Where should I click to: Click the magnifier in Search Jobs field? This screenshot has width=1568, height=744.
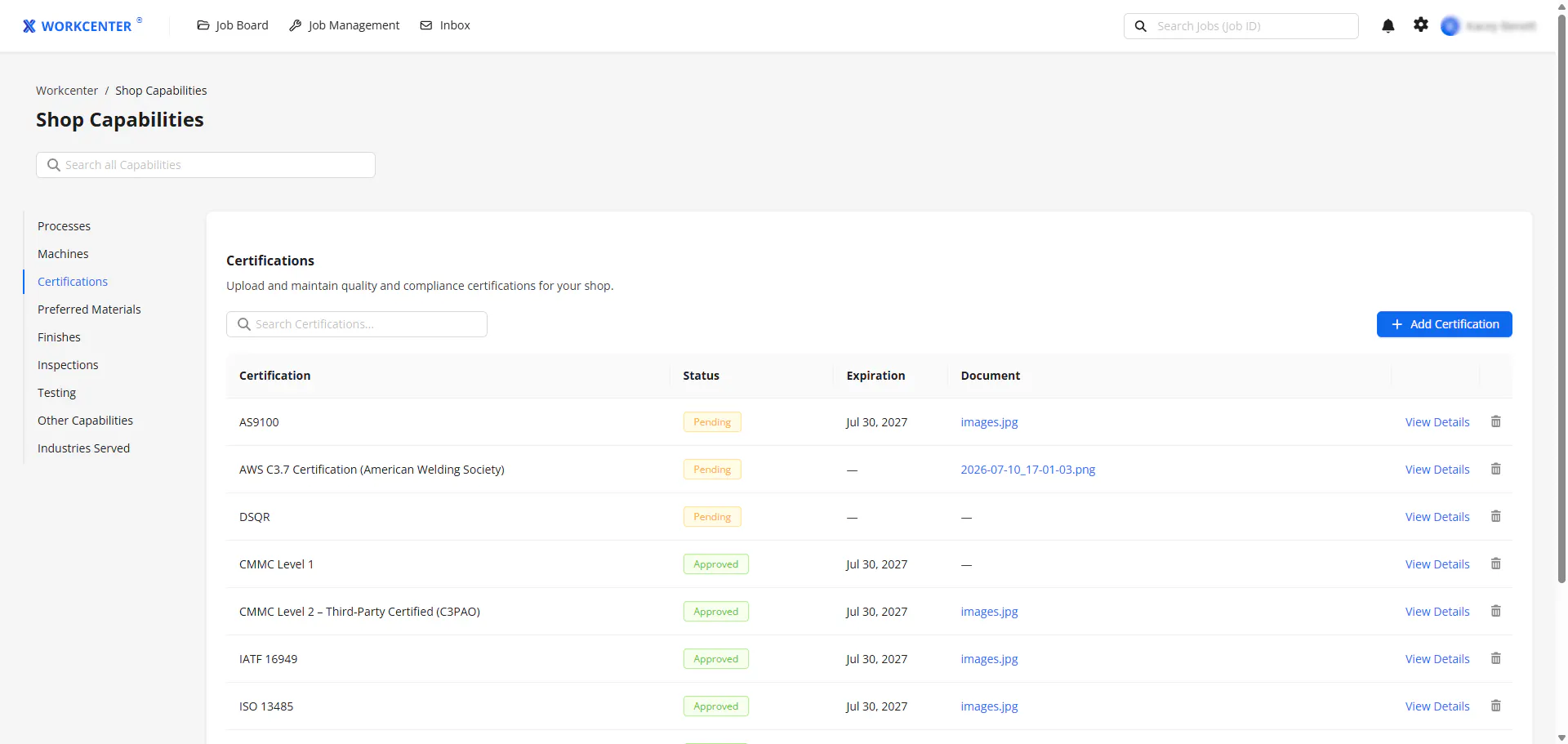[1141, 26]
